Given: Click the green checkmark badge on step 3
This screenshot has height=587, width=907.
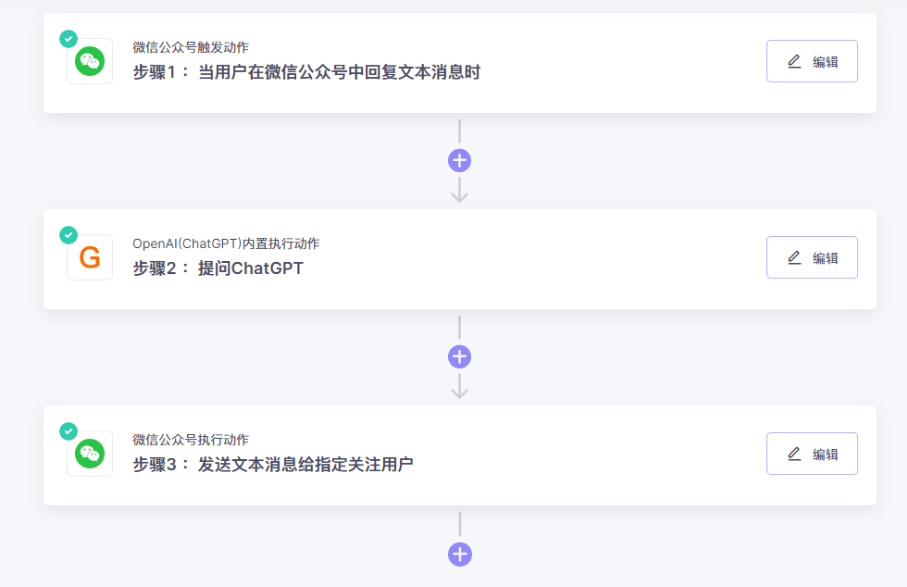Looking at the screenshot, I should [x=68, y=431].
